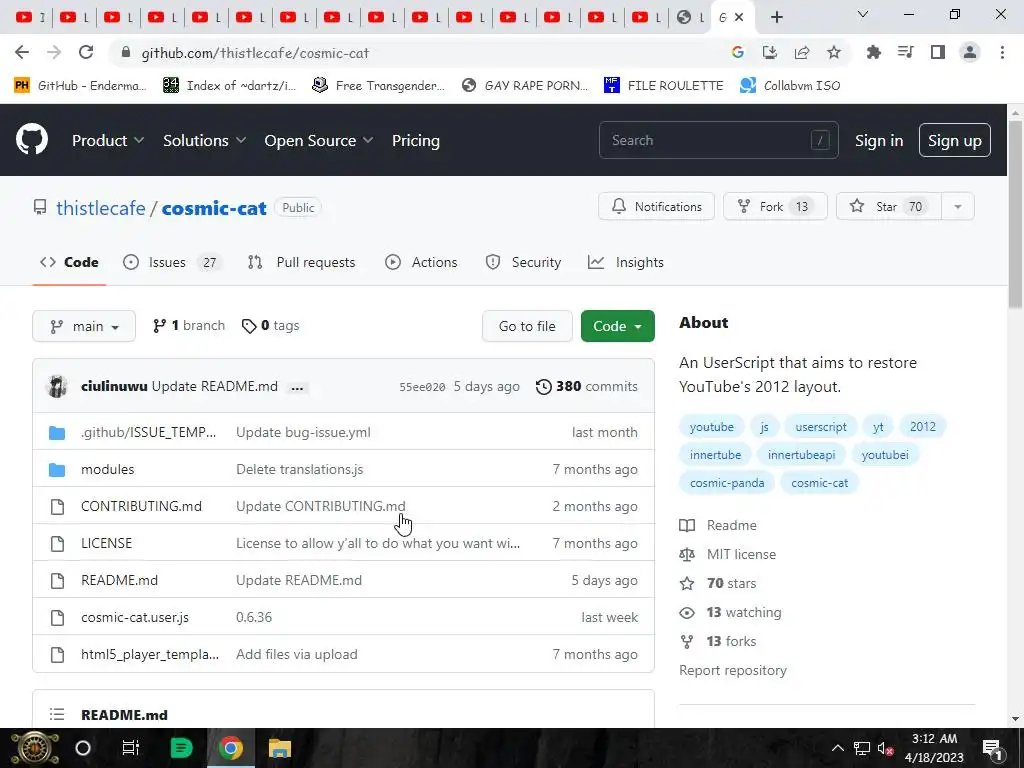1024x768 pixels.
Task: Switch to the Actions tab
Action: [x=421, y=262]
